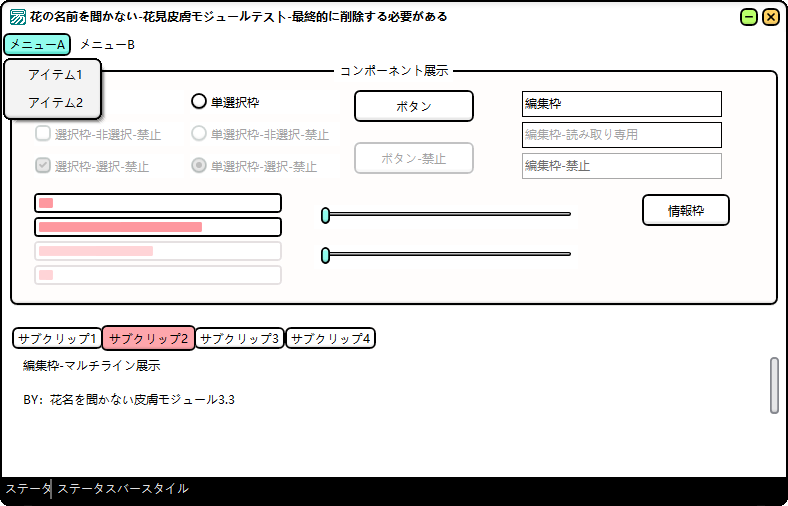Focus the 編集枠-読み取り専用 field
Viewport: 788px width, 506px height.
[x=621, y=135]
